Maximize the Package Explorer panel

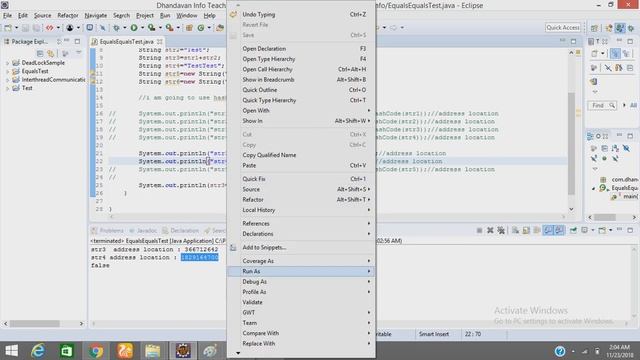[77, 41]
